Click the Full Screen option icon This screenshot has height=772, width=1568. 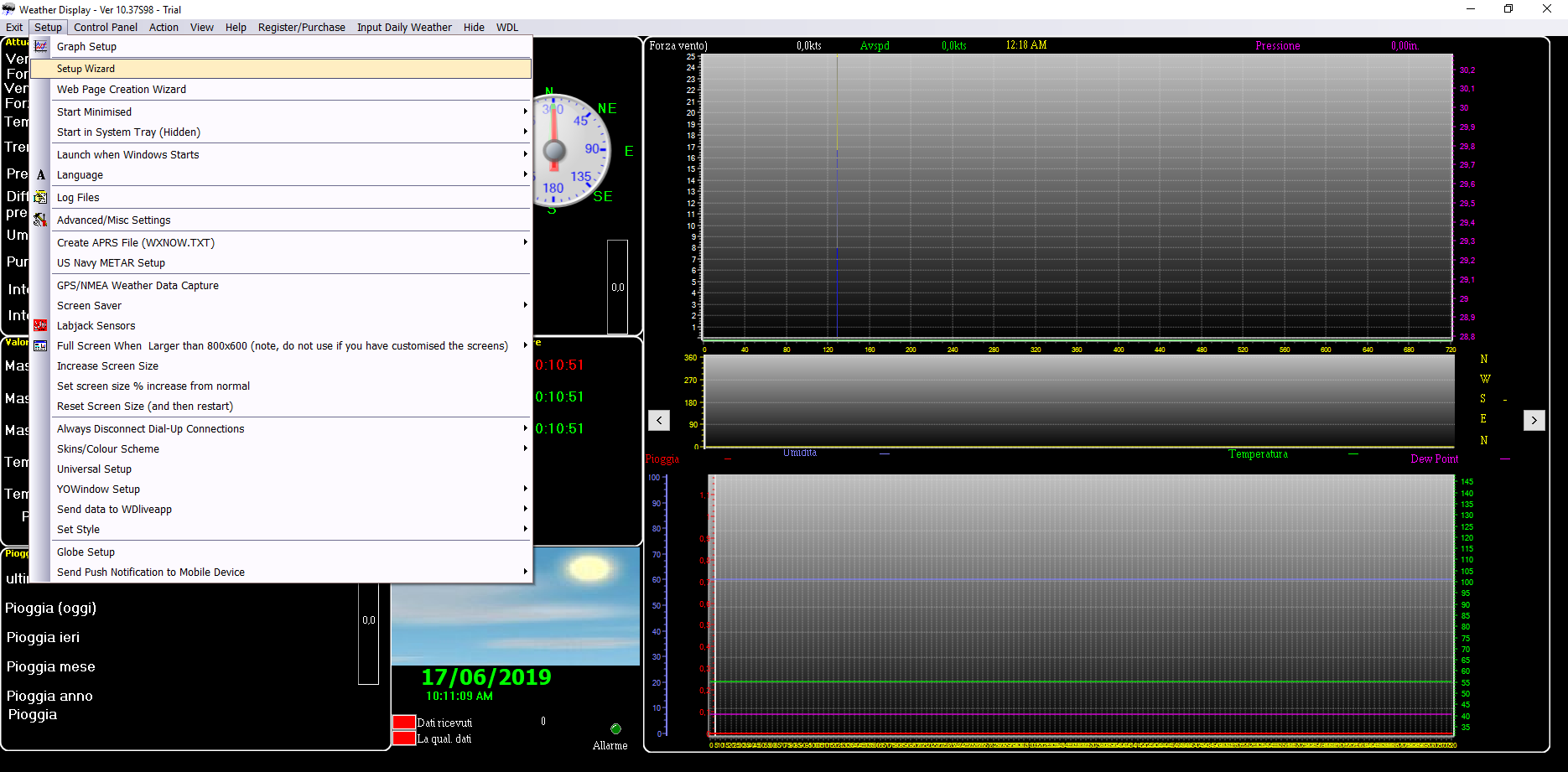40,346
